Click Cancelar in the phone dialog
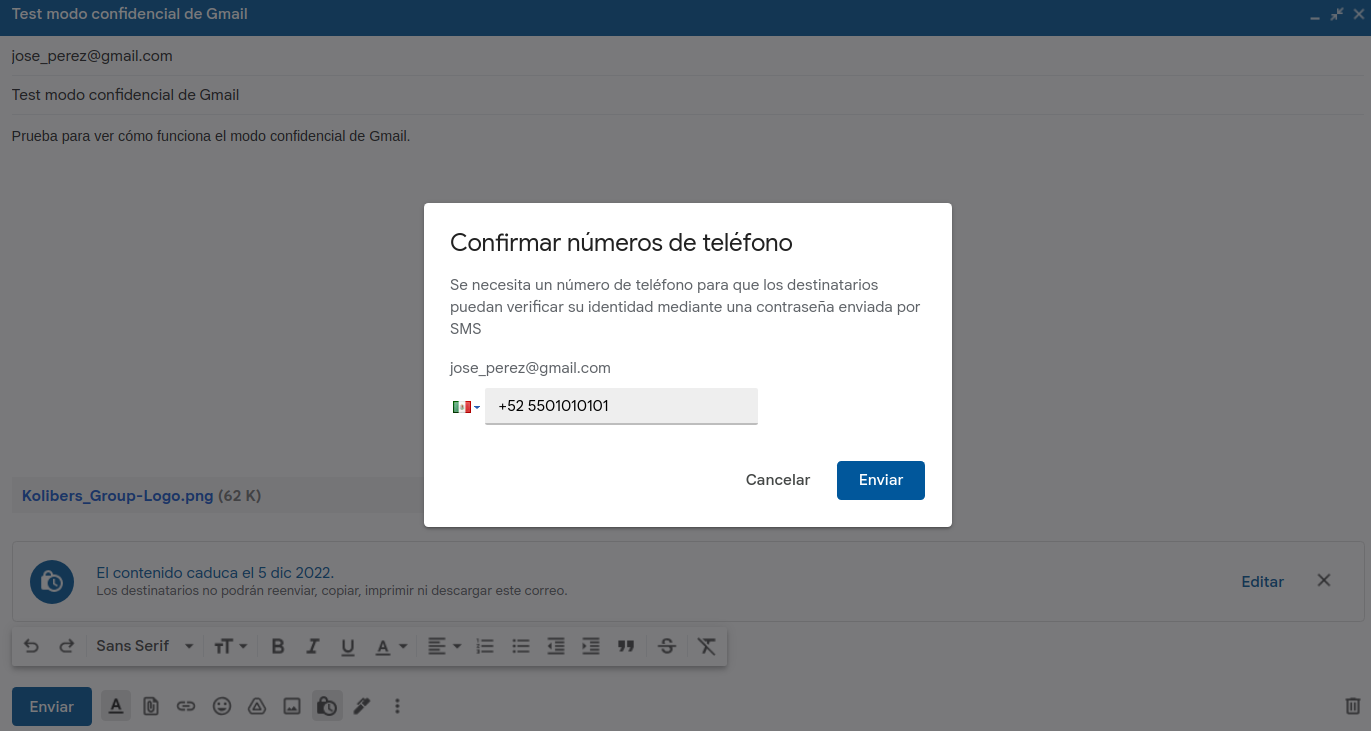1371x731 pixels. pyautogui.click(x=778, y=480)
